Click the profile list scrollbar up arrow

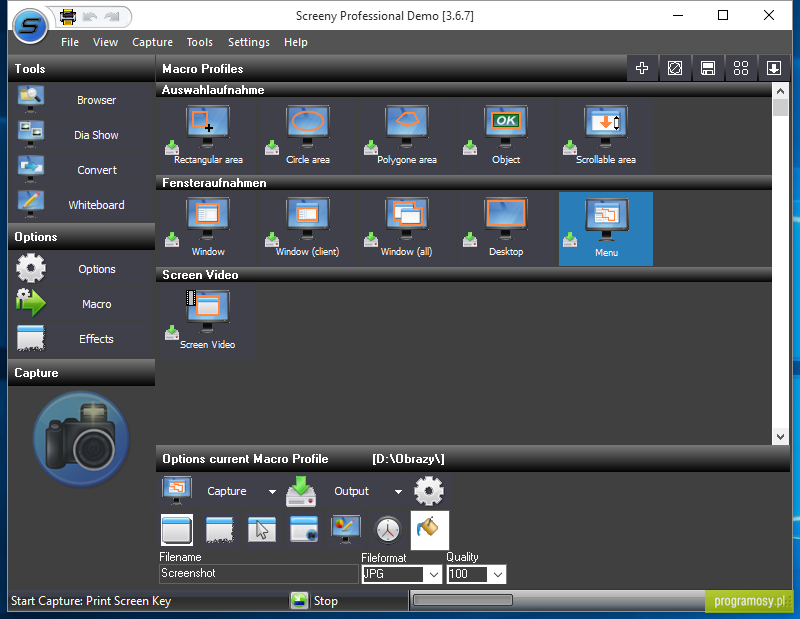[780, 92]
